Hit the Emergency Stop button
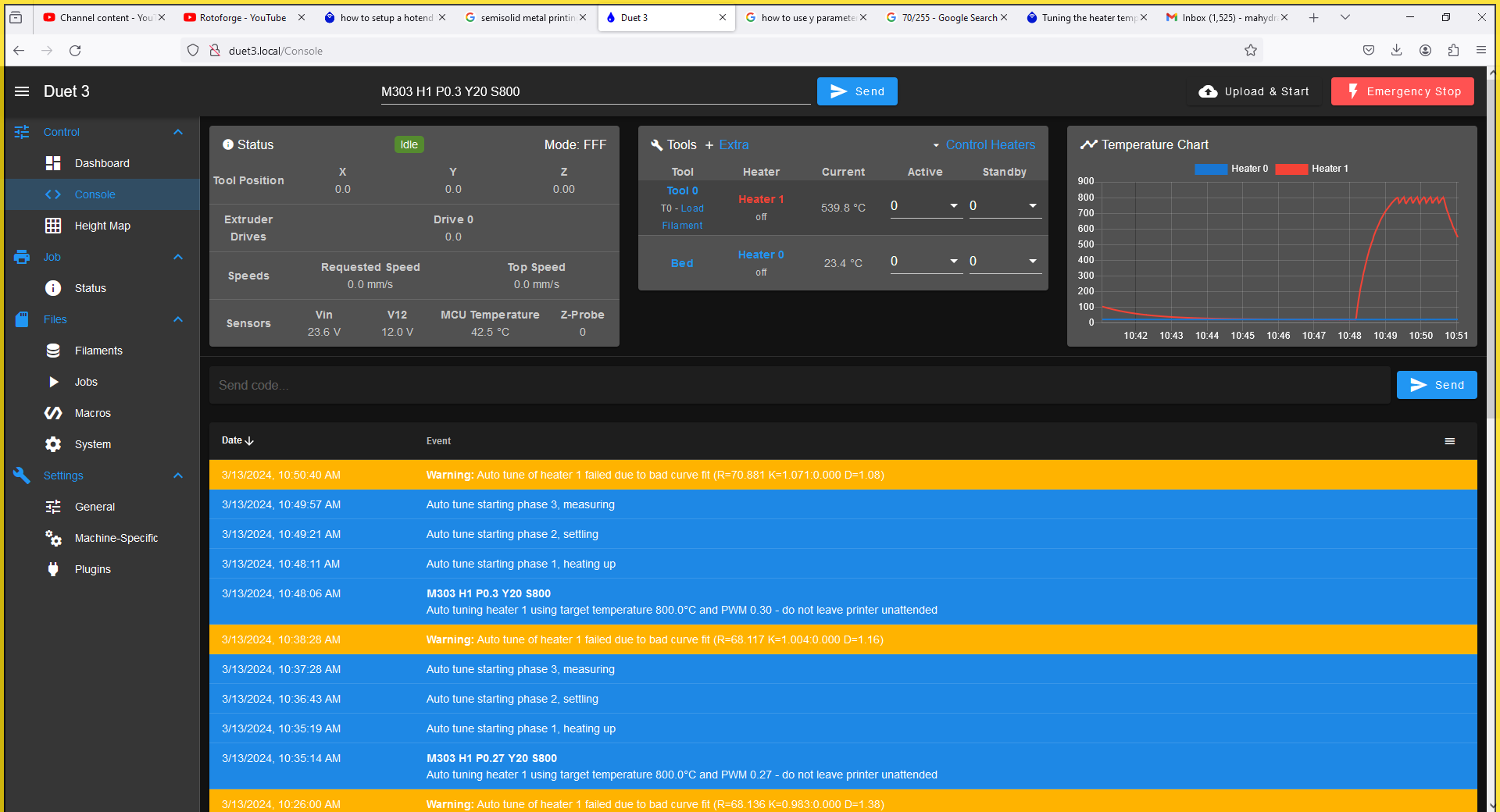Image resolution: width=1500 pixels, height=812 pixels. (x=1402, y=91)
